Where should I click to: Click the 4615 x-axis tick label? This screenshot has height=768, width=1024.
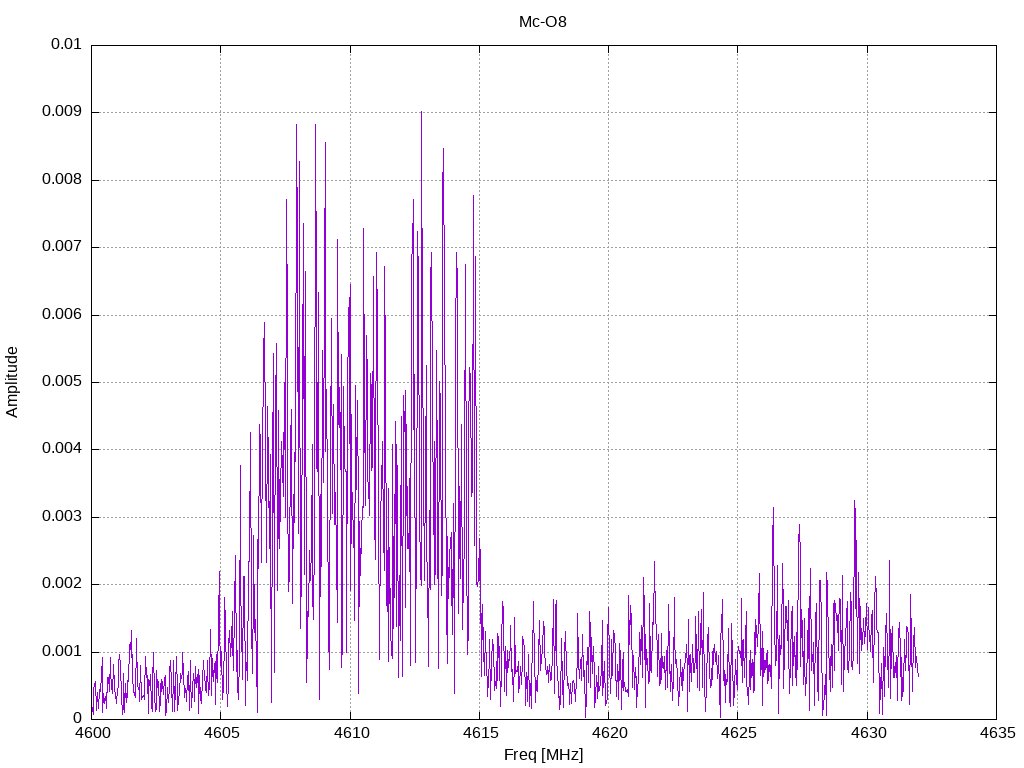tap(479, 733)
